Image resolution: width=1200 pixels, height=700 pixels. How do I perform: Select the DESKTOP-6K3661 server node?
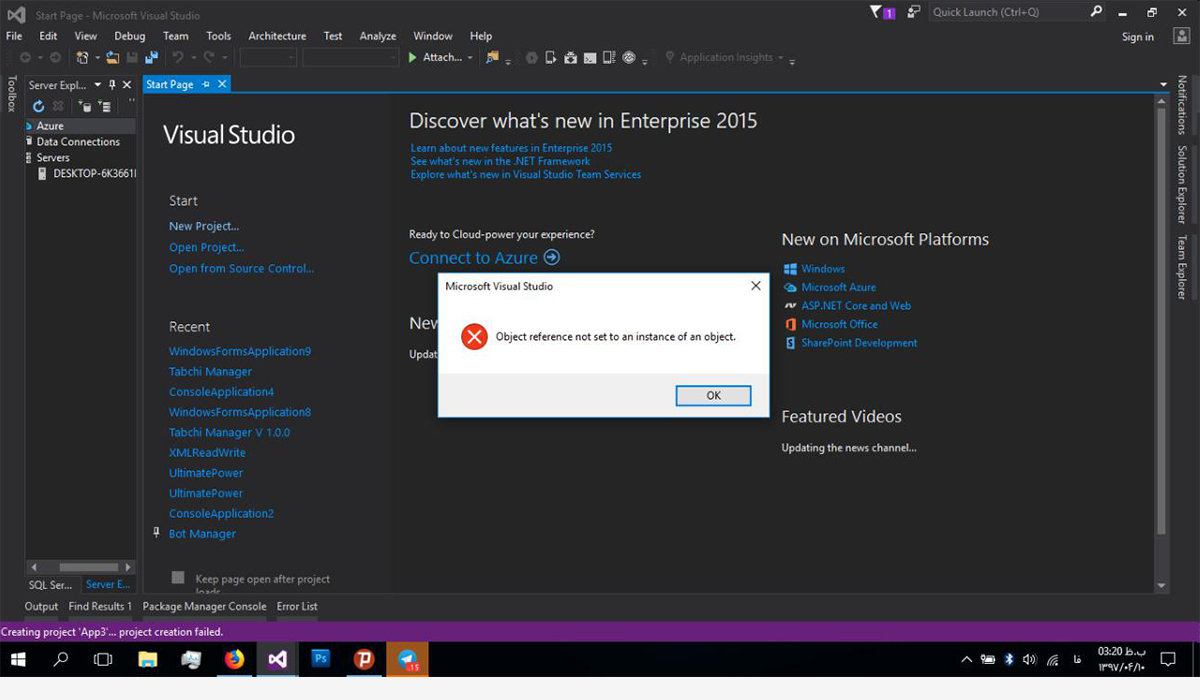94,174
